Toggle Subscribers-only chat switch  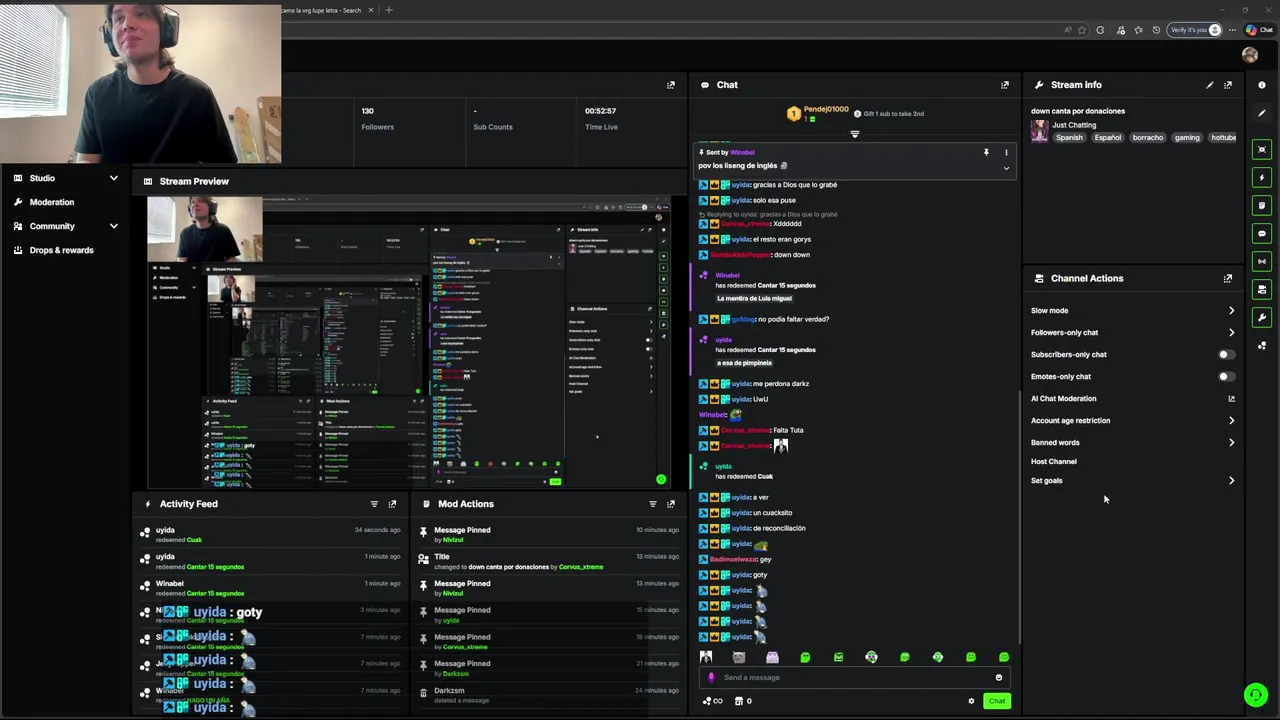coord(1226,354)
